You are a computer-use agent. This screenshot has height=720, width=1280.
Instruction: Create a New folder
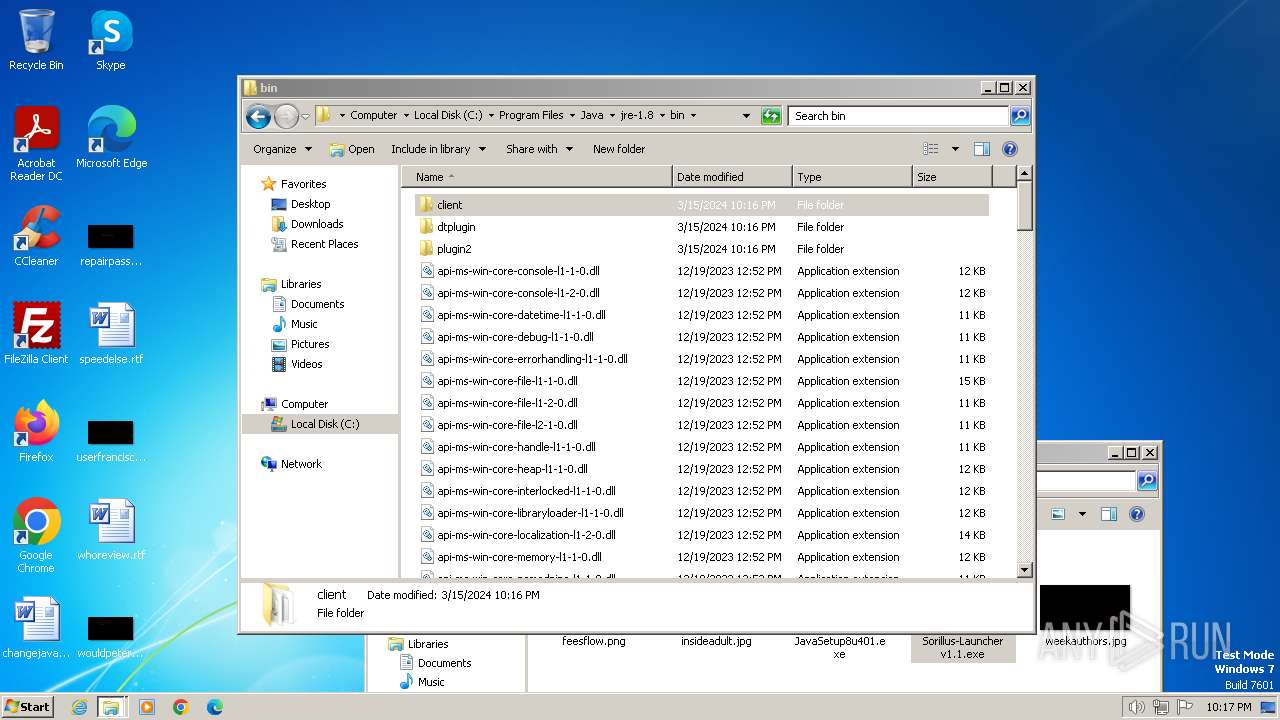tap(619, 149)
